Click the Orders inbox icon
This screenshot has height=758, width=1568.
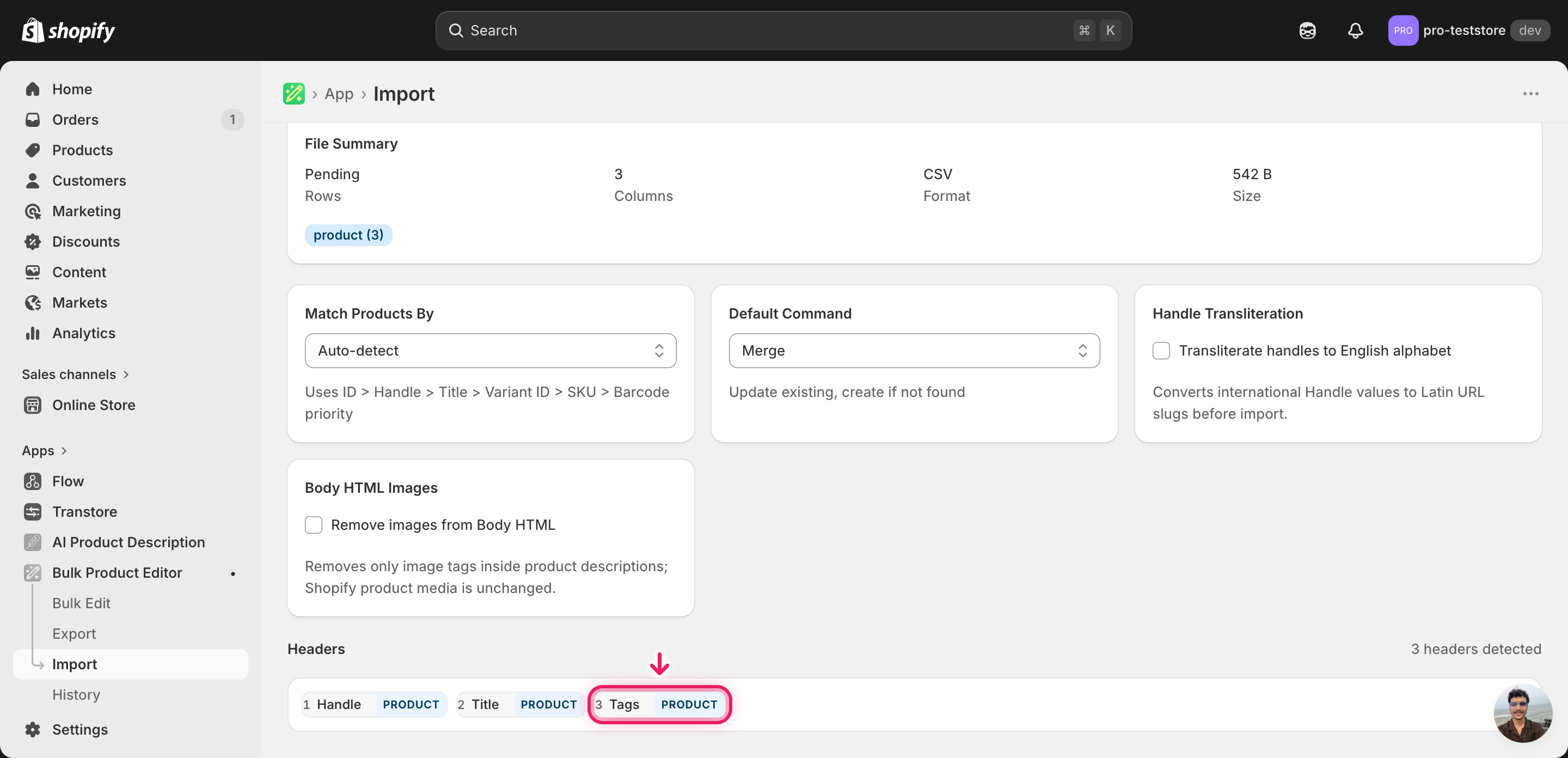click(x=33, y=119)
